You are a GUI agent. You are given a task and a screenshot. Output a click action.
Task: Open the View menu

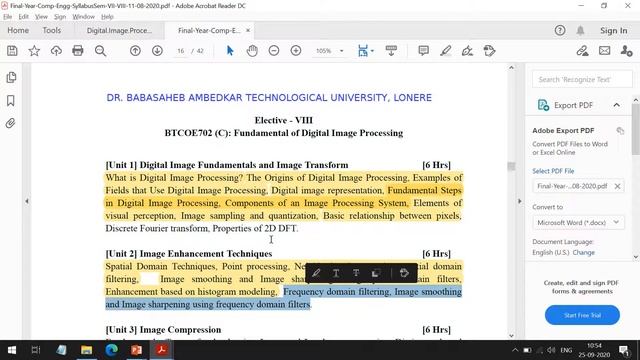point(41,17)
